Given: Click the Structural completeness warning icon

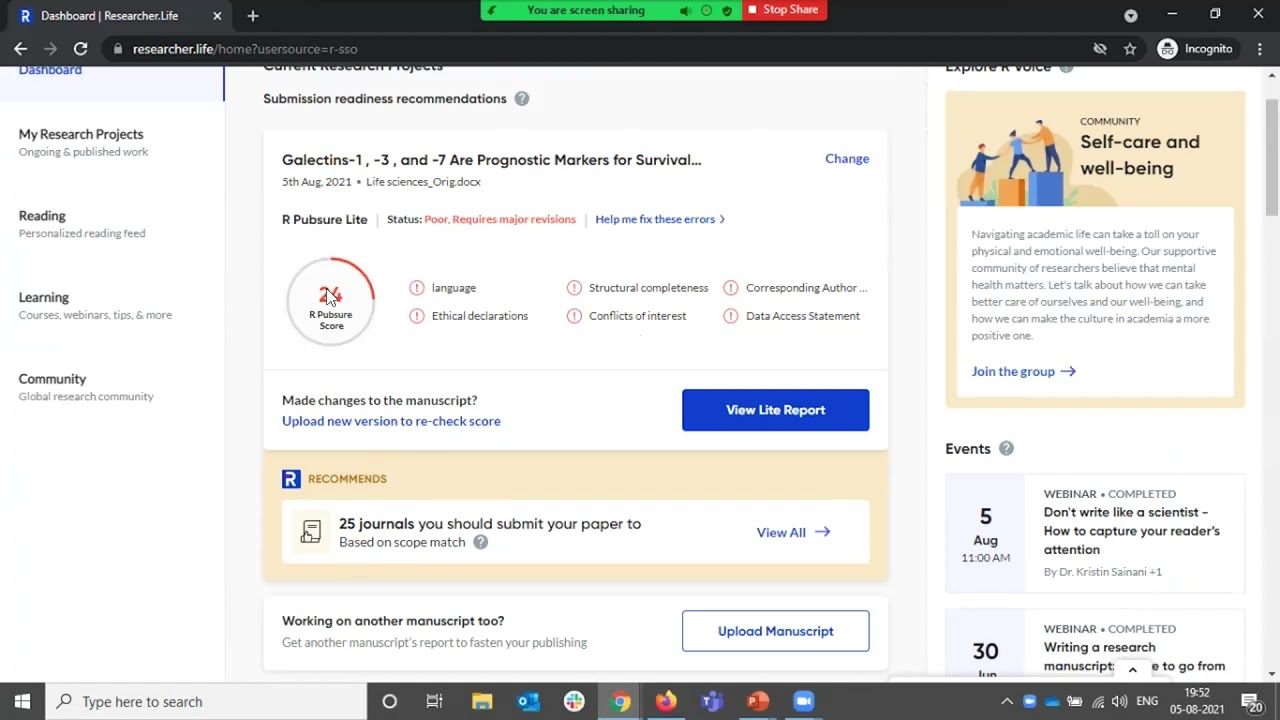Looking at the screenshot, I should [x=574, y=288].
